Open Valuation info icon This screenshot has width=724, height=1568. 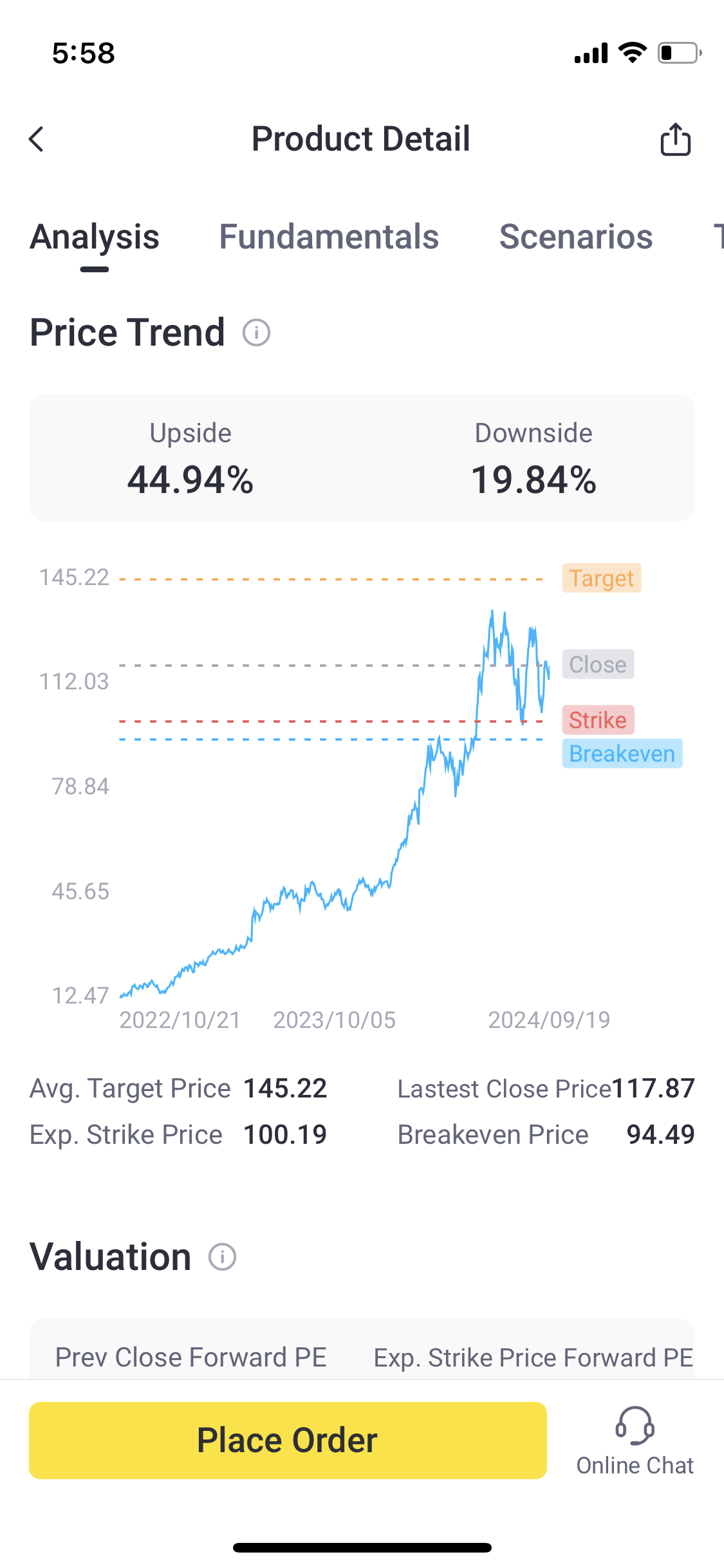tap(223, 1257)
